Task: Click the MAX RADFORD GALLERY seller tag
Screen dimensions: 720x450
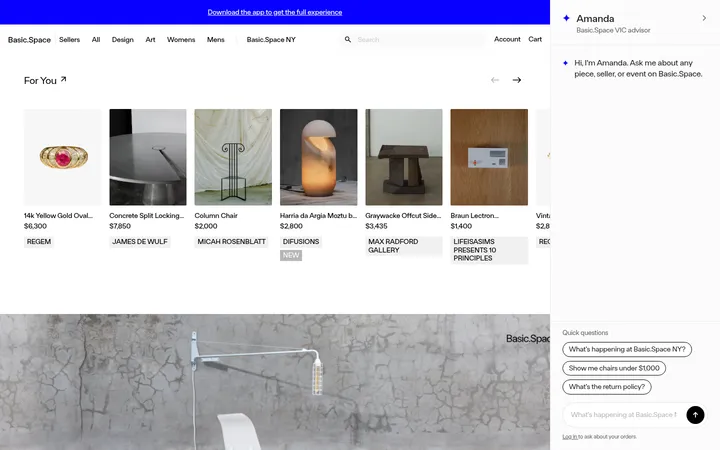Action: coord(404,246)
